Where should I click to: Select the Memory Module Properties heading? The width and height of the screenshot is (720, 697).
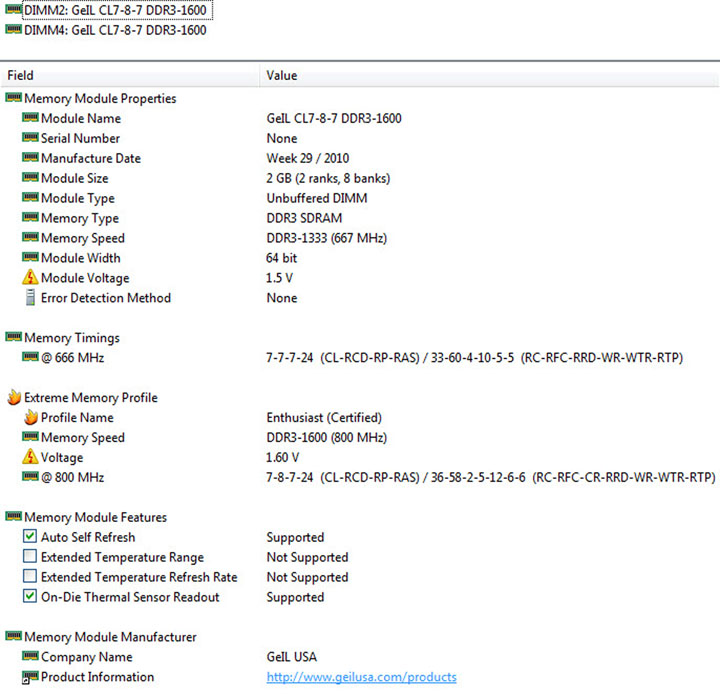point(100,98)
